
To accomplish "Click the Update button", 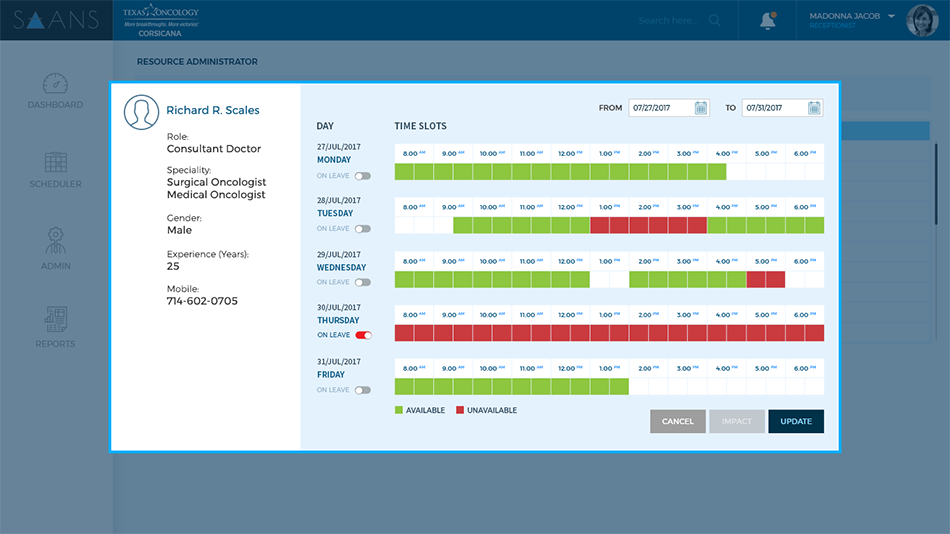I will [796, 421].
